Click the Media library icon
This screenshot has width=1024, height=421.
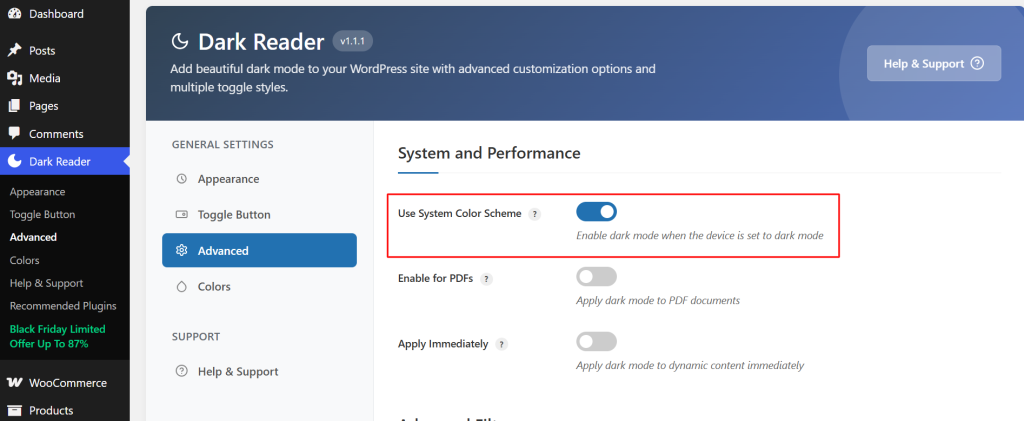[14, 78]
